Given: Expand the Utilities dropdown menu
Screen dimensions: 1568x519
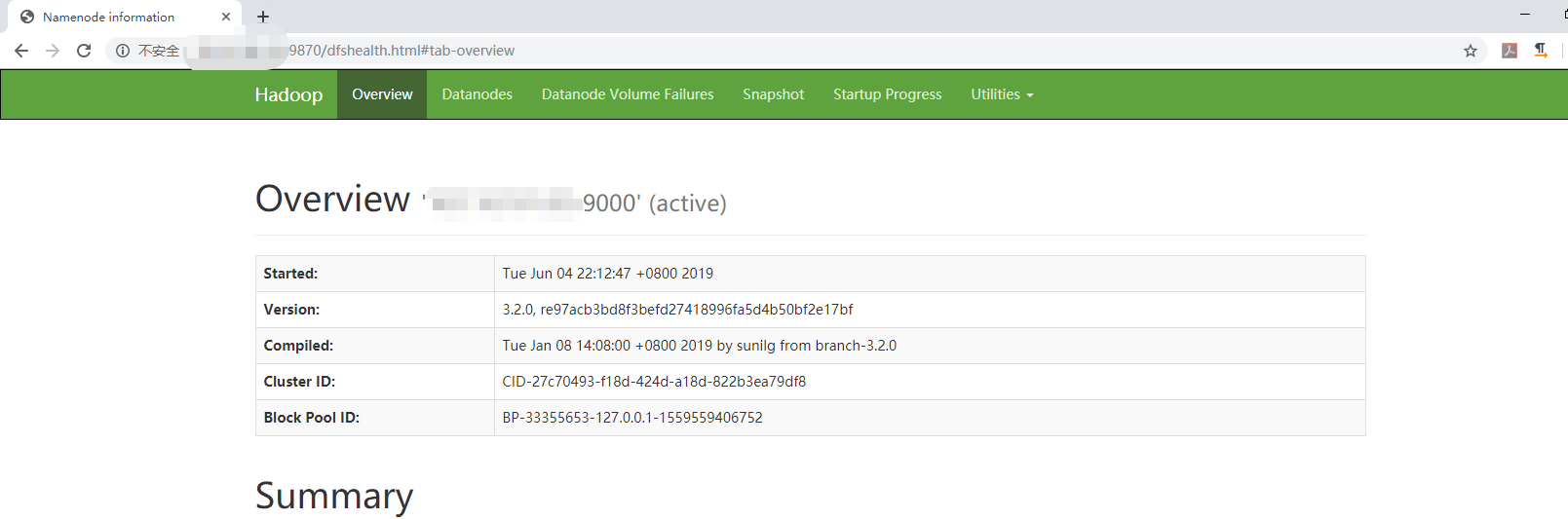Looking at the screenshot, I should tap(1002, 94).
